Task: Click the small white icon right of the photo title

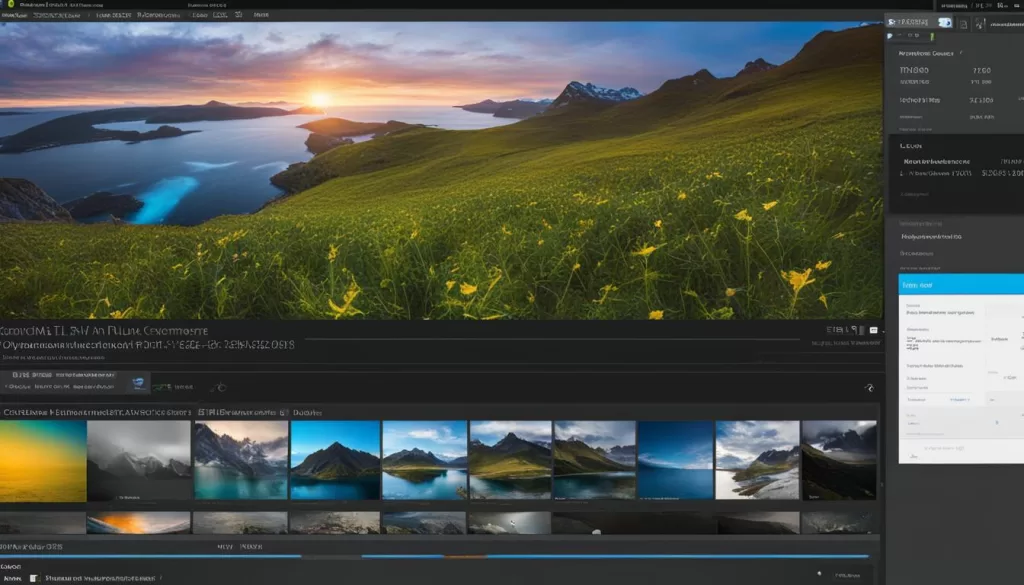Action: [x=873, y=329]
